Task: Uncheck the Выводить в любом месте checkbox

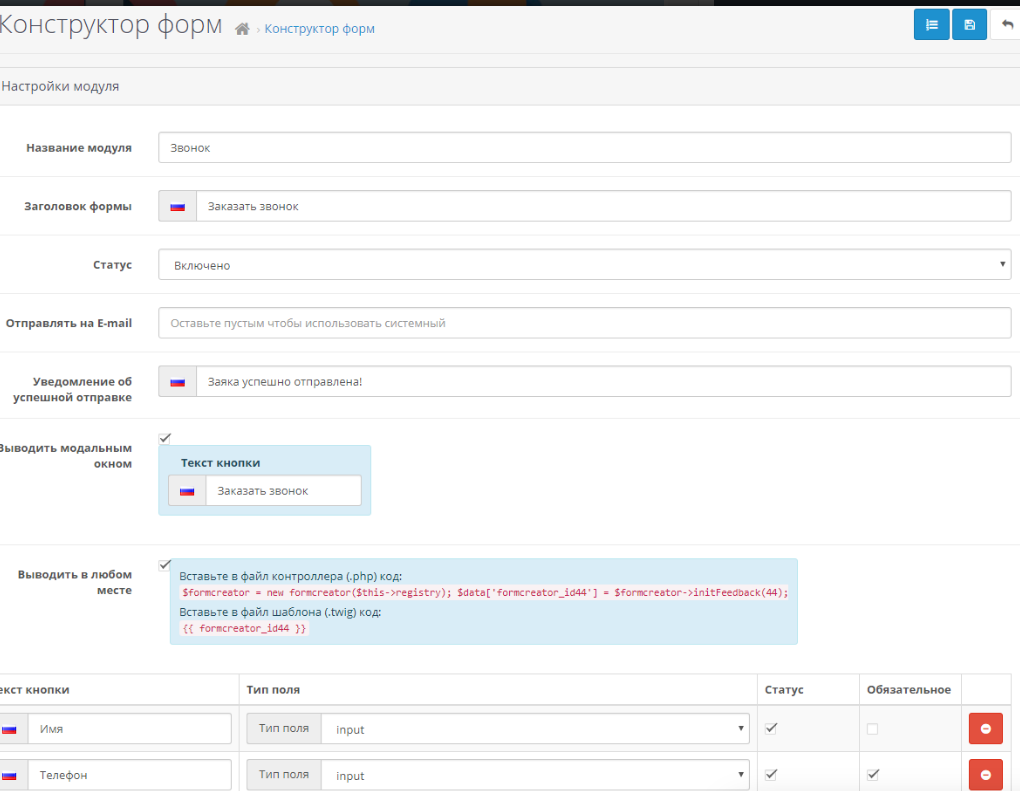Action: [165, 565]
